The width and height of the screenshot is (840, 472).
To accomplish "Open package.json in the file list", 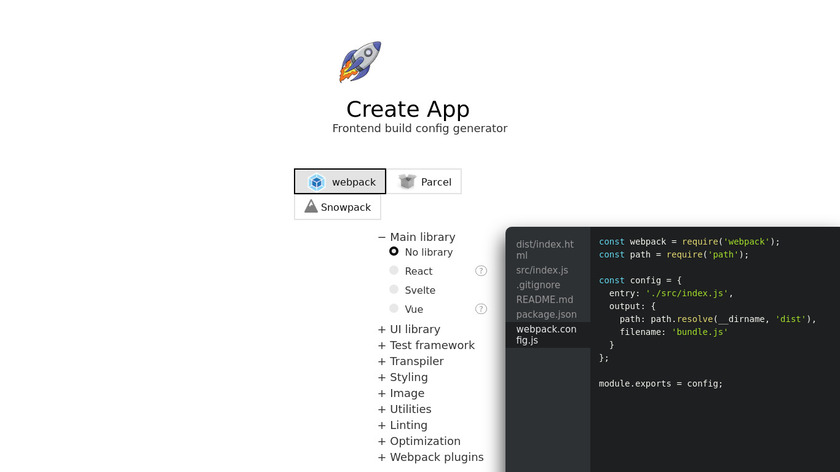I will [548, 314].
